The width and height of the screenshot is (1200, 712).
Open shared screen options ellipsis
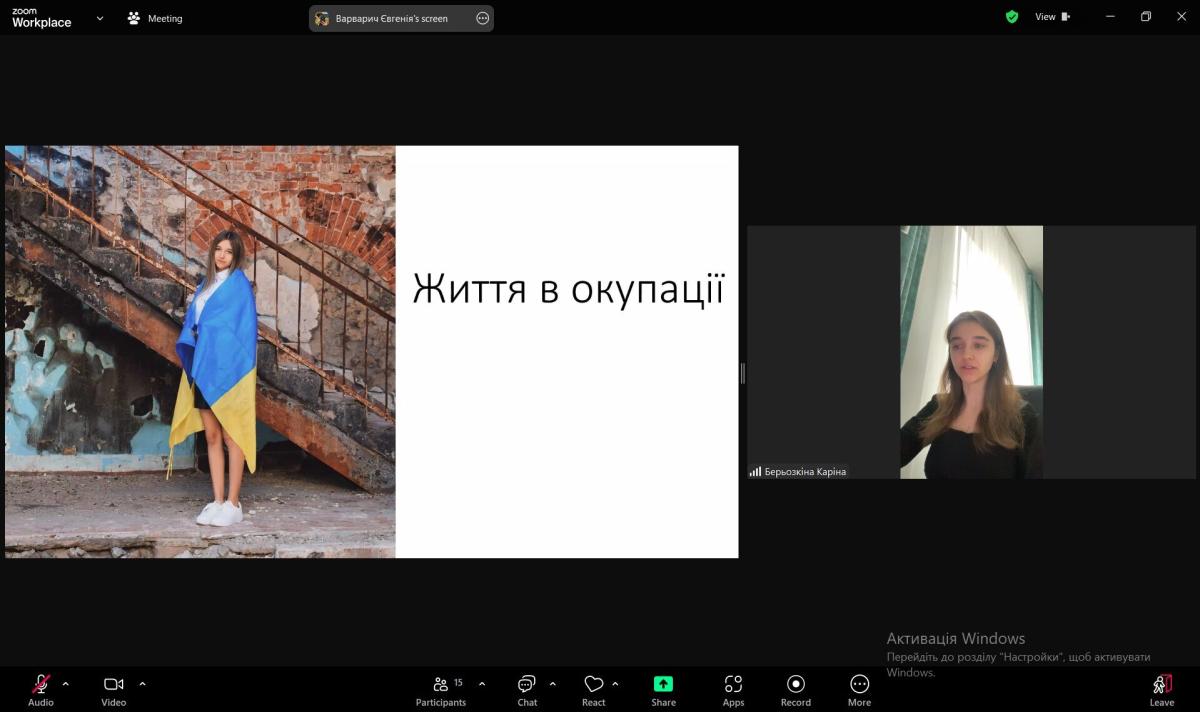point(483,18)
